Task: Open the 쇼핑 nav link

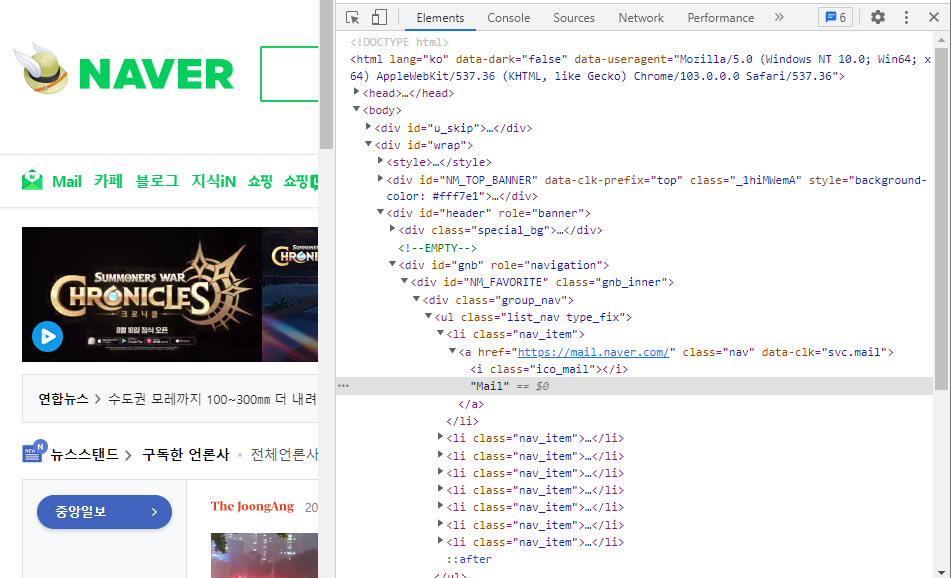Action: (x=260, y=181)
